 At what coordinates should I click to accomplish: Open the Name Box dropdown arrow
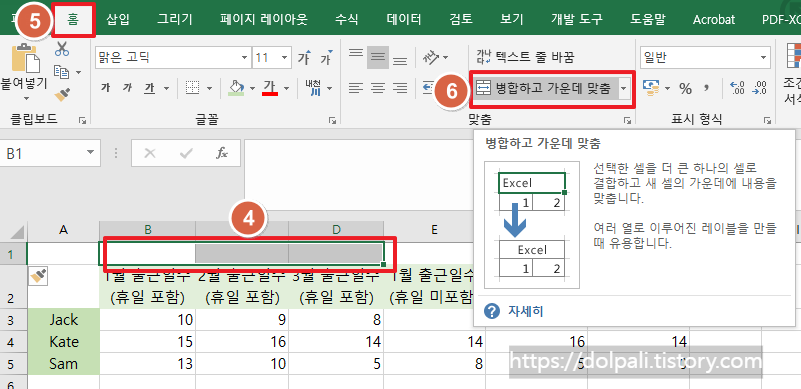(90, 152)
